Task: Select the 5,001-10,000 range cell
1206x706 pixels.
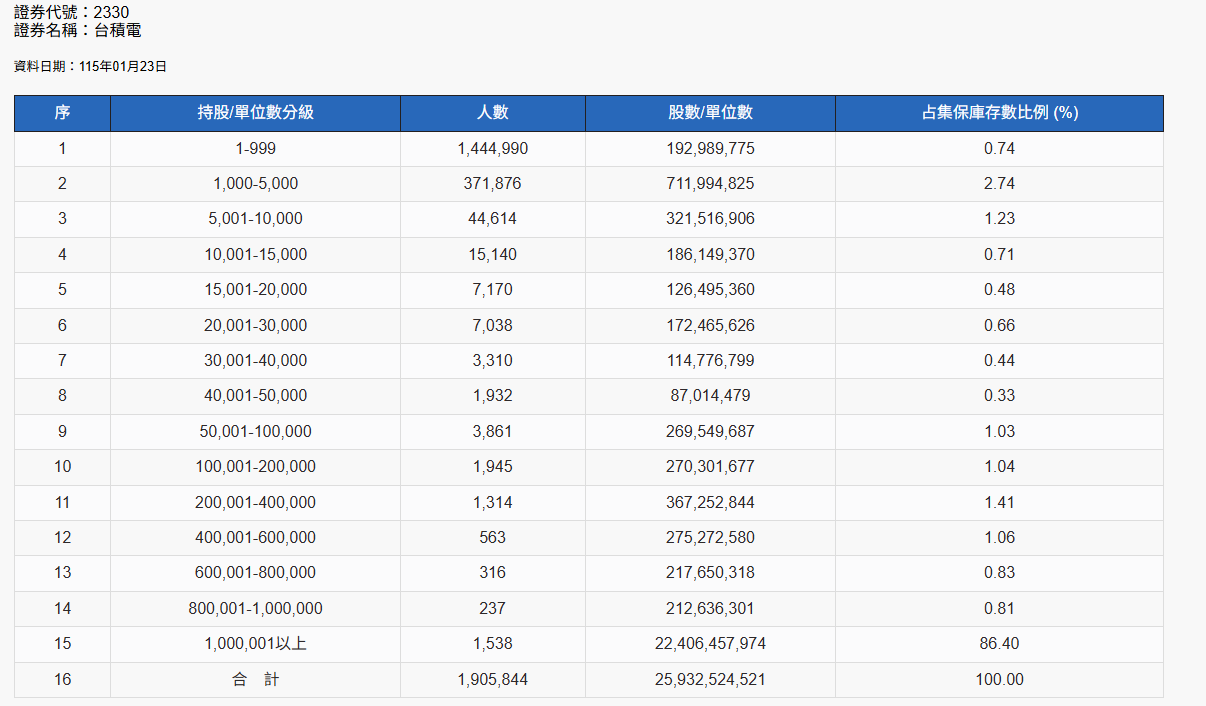Action: click(x=255, y=219)
